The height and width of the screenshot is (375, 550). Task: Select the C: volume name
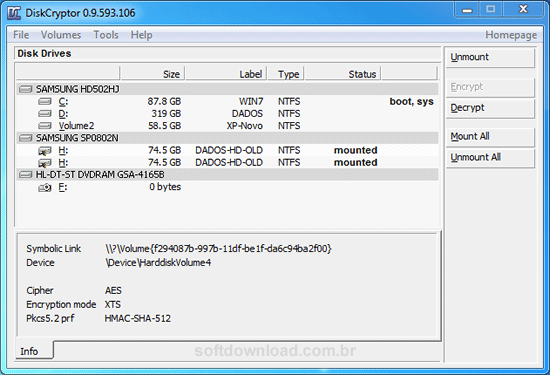[x=63, y=102]
